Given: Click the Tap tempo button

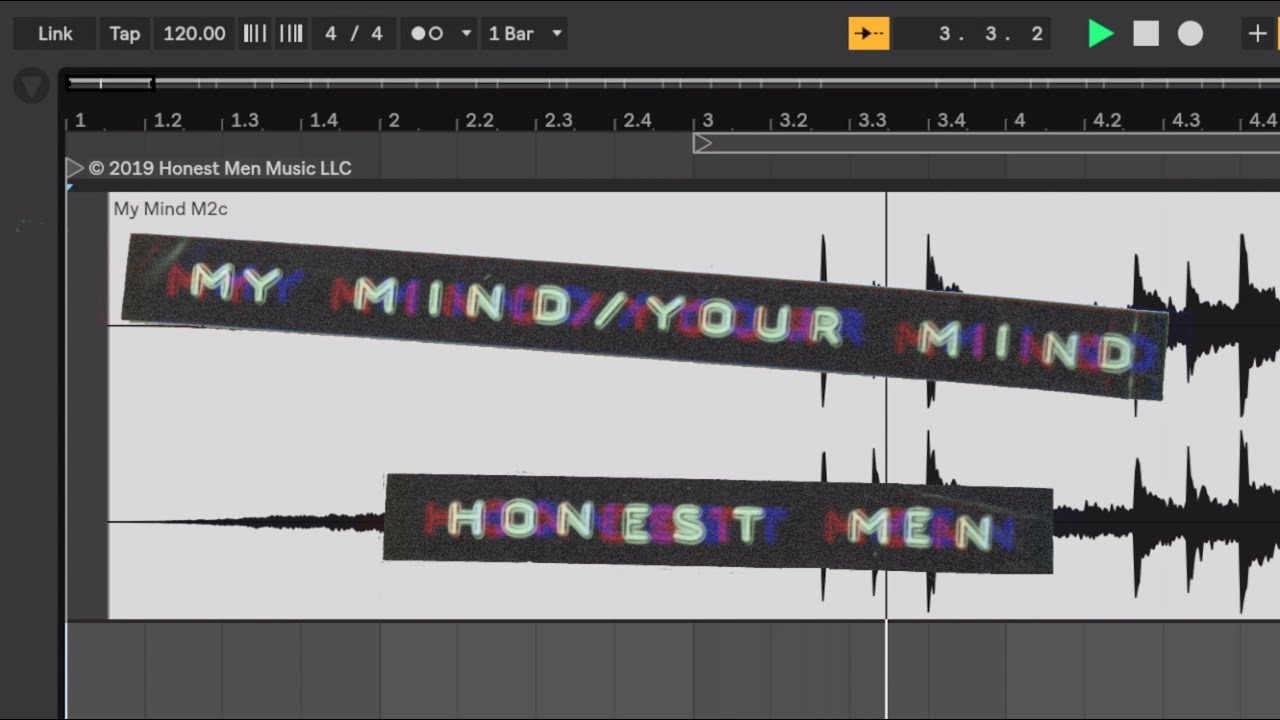Looking at the screenshot, I should pyautogui.click(x=125, y=34).
